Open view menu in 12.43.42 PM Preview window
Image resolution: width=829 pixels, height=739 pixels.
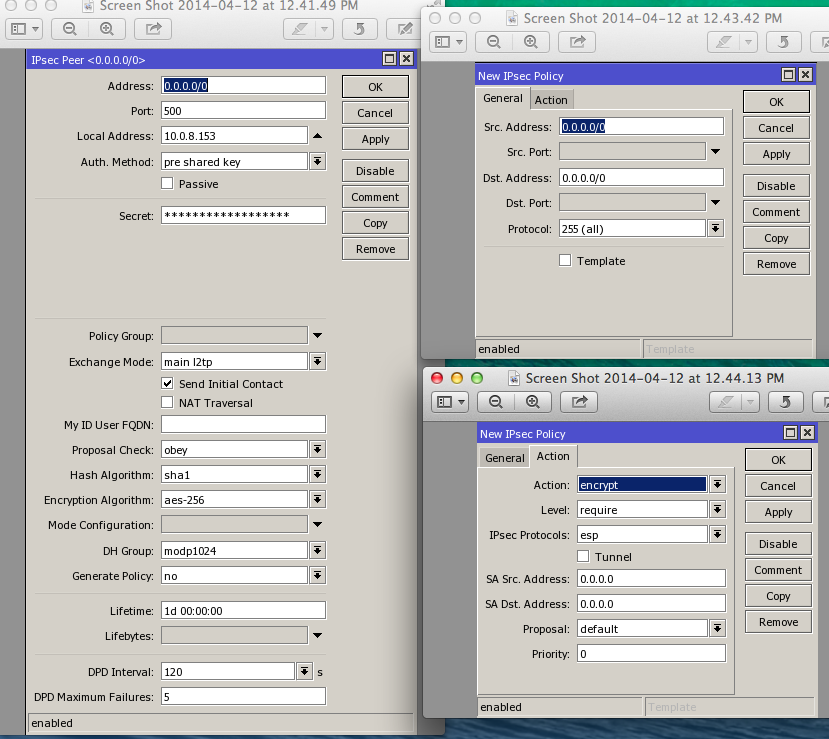(x=448, y=42)
